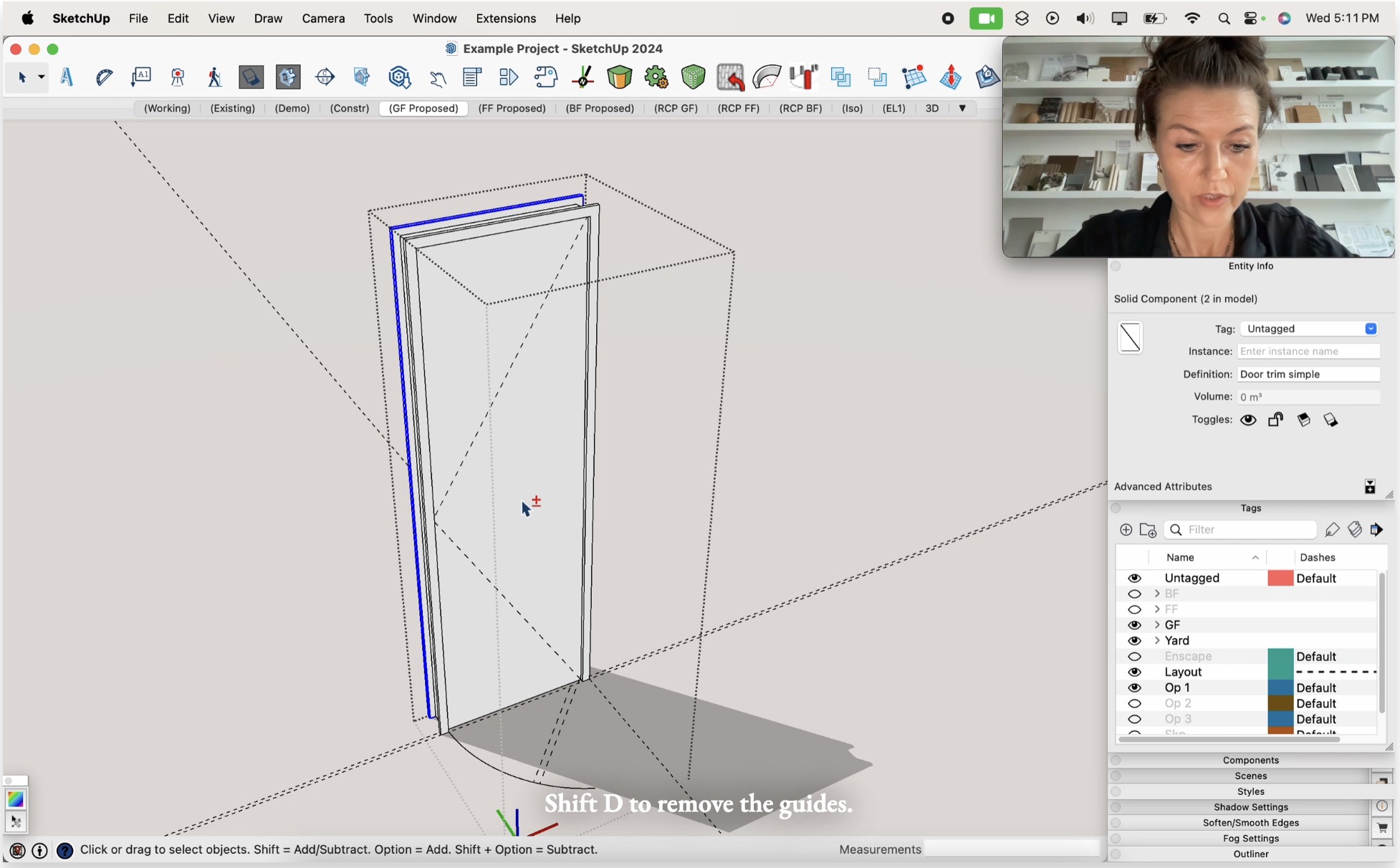Open the Extensions menu

pos(505,19)
